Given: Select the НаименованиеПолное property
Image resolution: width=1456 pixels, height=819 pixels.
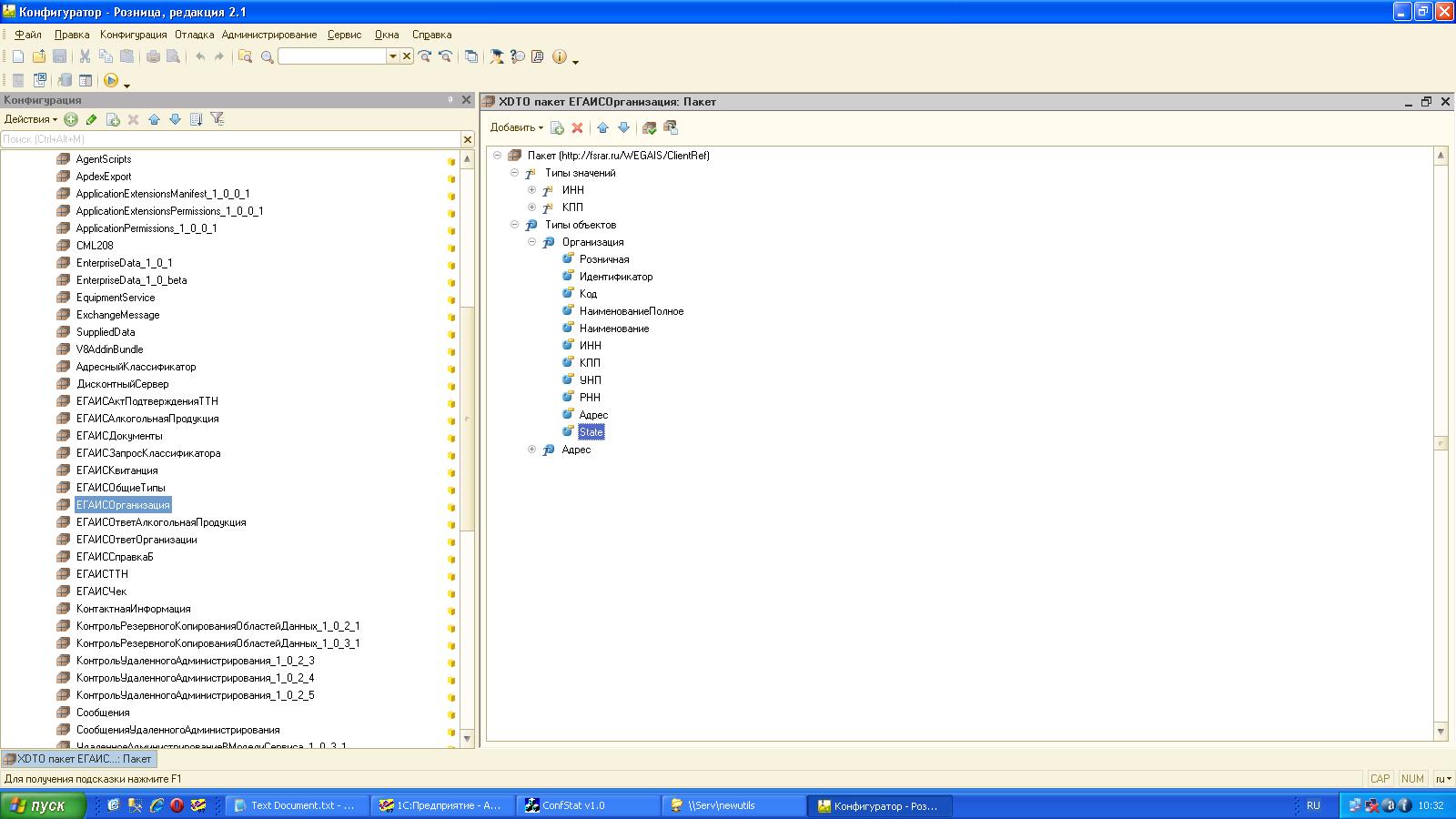Looking at the screenshot, I should 631,311.
